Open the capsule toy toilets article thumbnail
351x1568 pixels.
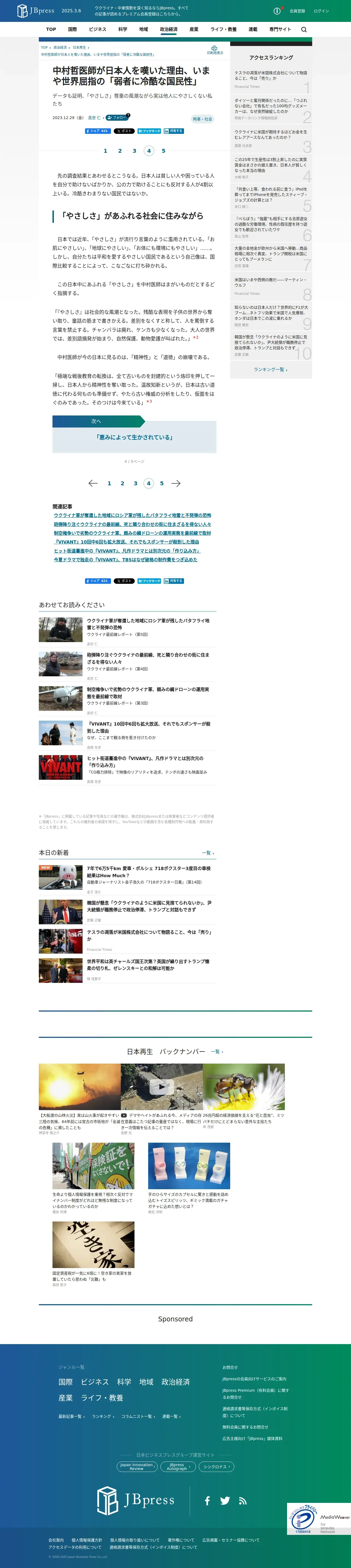[189, 1166]
